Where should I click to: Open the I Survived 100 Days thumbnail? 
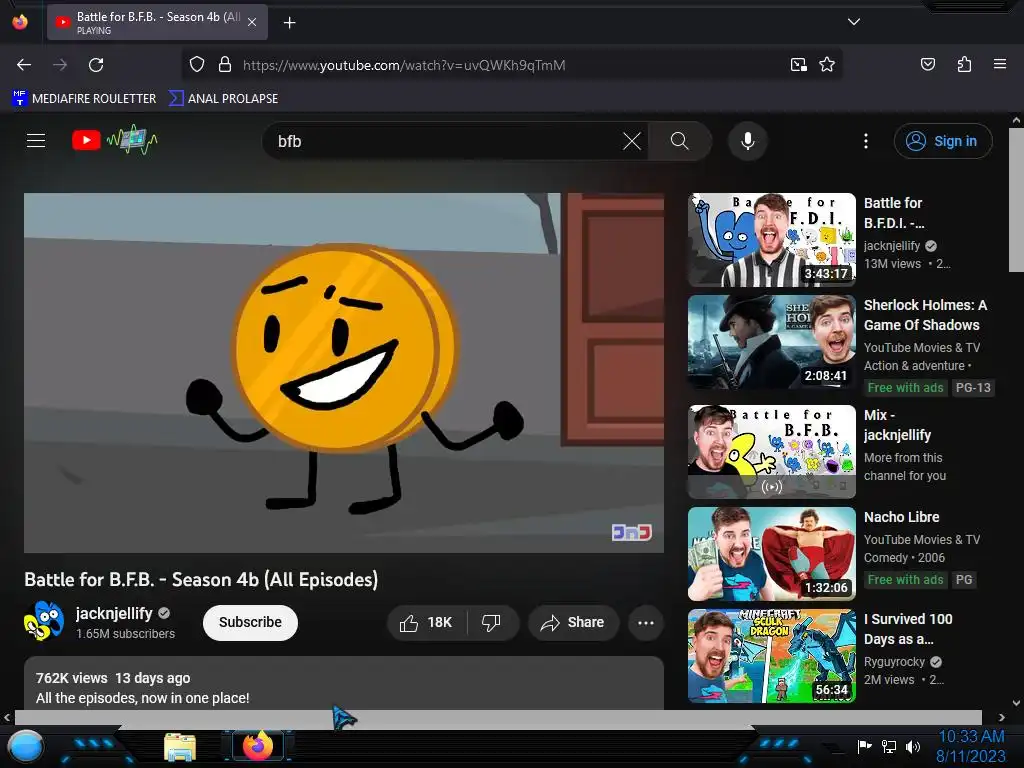[x=772, y=656]
